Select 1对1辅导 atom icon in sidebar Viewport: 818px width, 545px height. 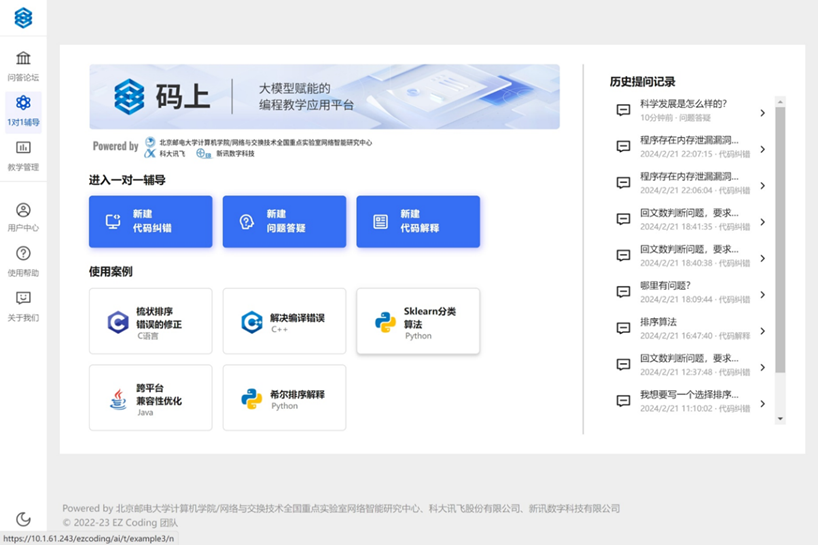click(x=23, y=103)
